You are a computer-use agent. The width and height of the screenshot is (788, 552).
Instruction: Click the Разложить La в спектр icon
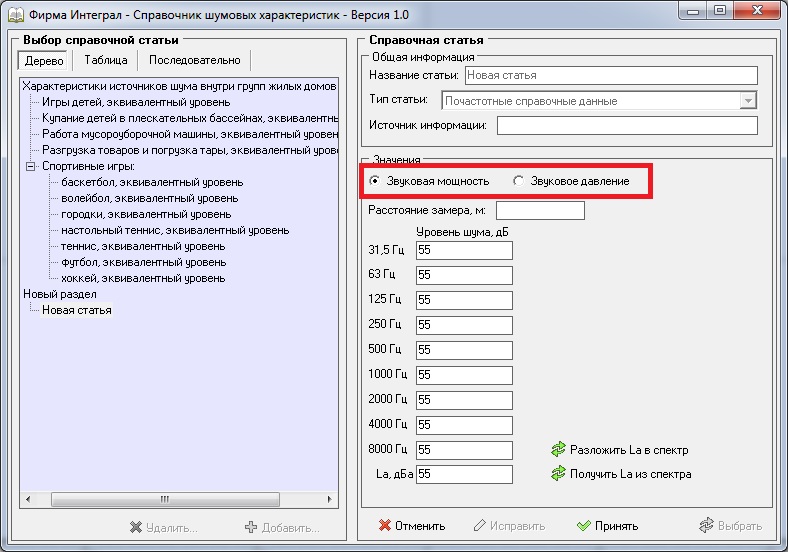(x=558, y=449)
